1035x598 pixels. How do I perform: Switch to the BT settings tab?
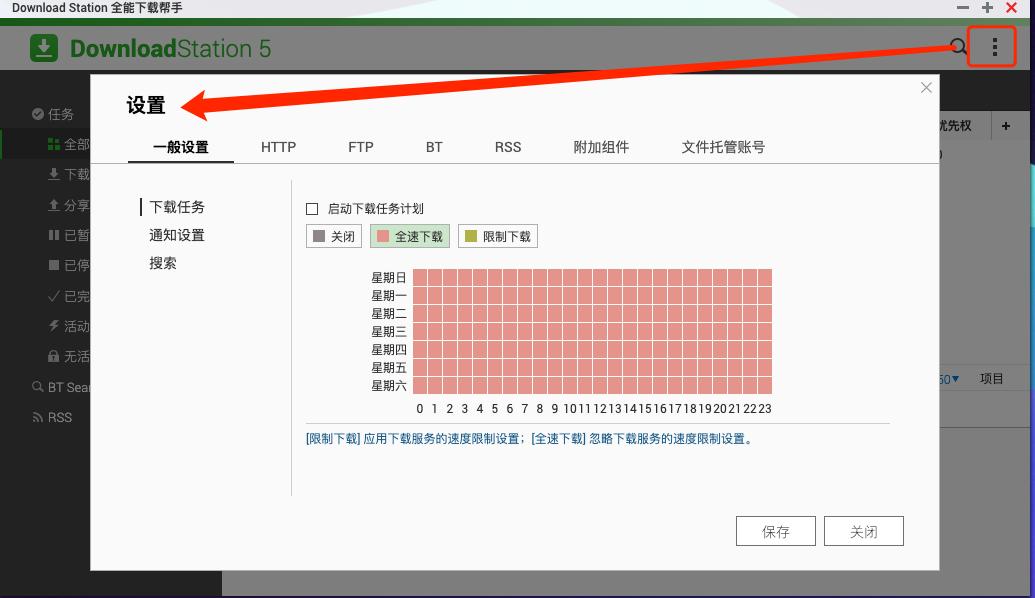pos(434,146)
